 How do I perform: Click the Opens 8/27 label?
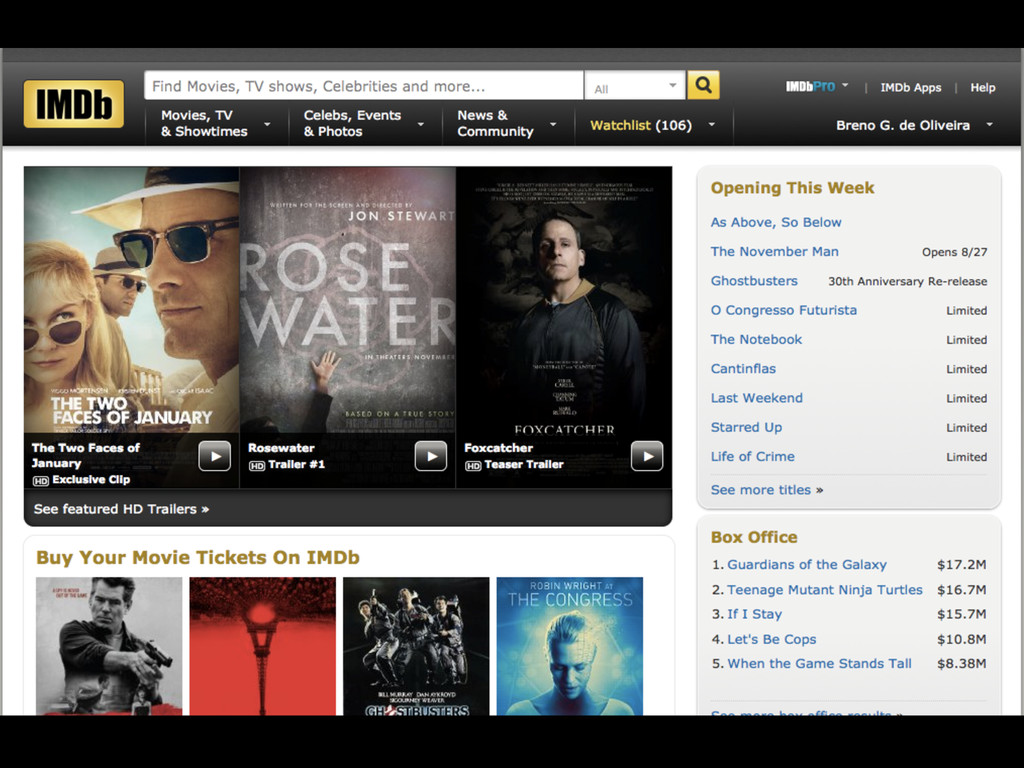tap(955, 252)
